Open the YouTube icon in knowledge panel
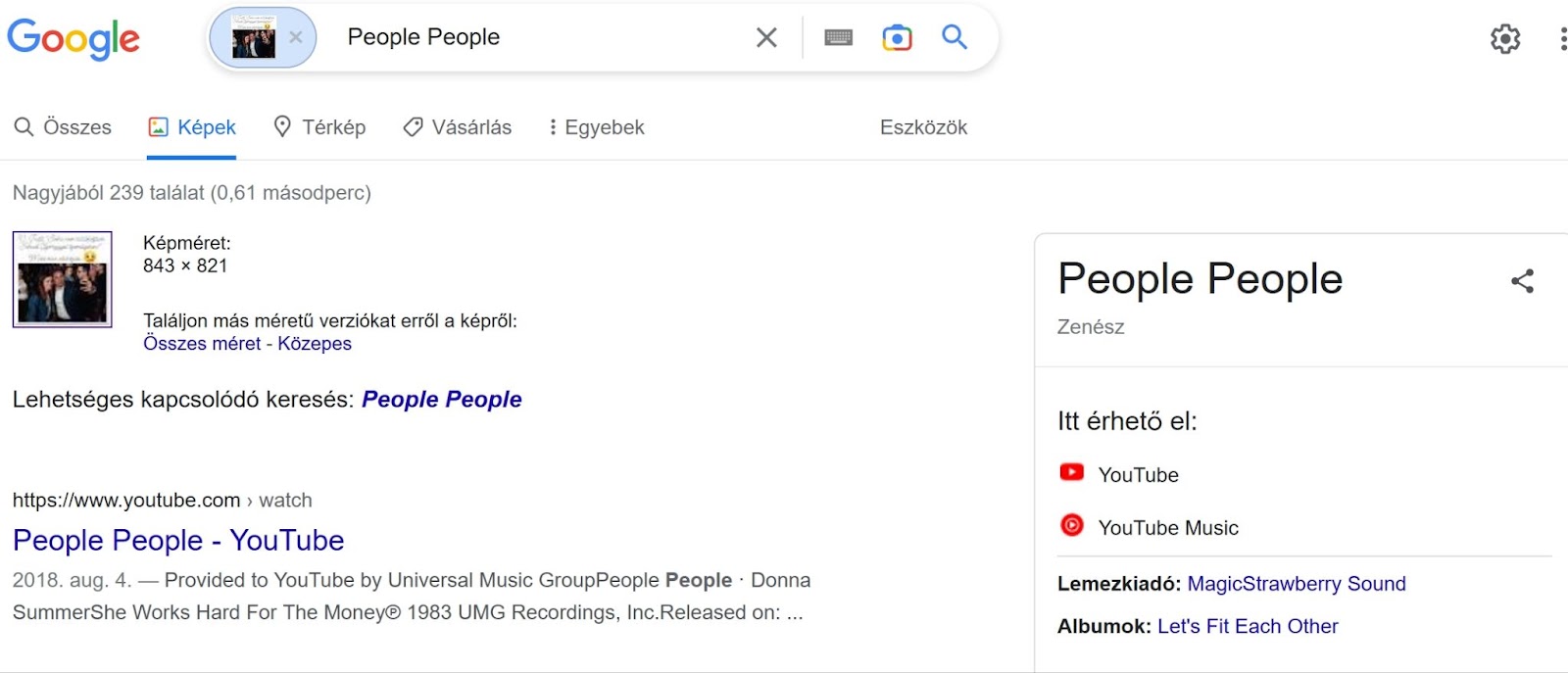This screenshot has height=673, width=1568. point(1072,472)
